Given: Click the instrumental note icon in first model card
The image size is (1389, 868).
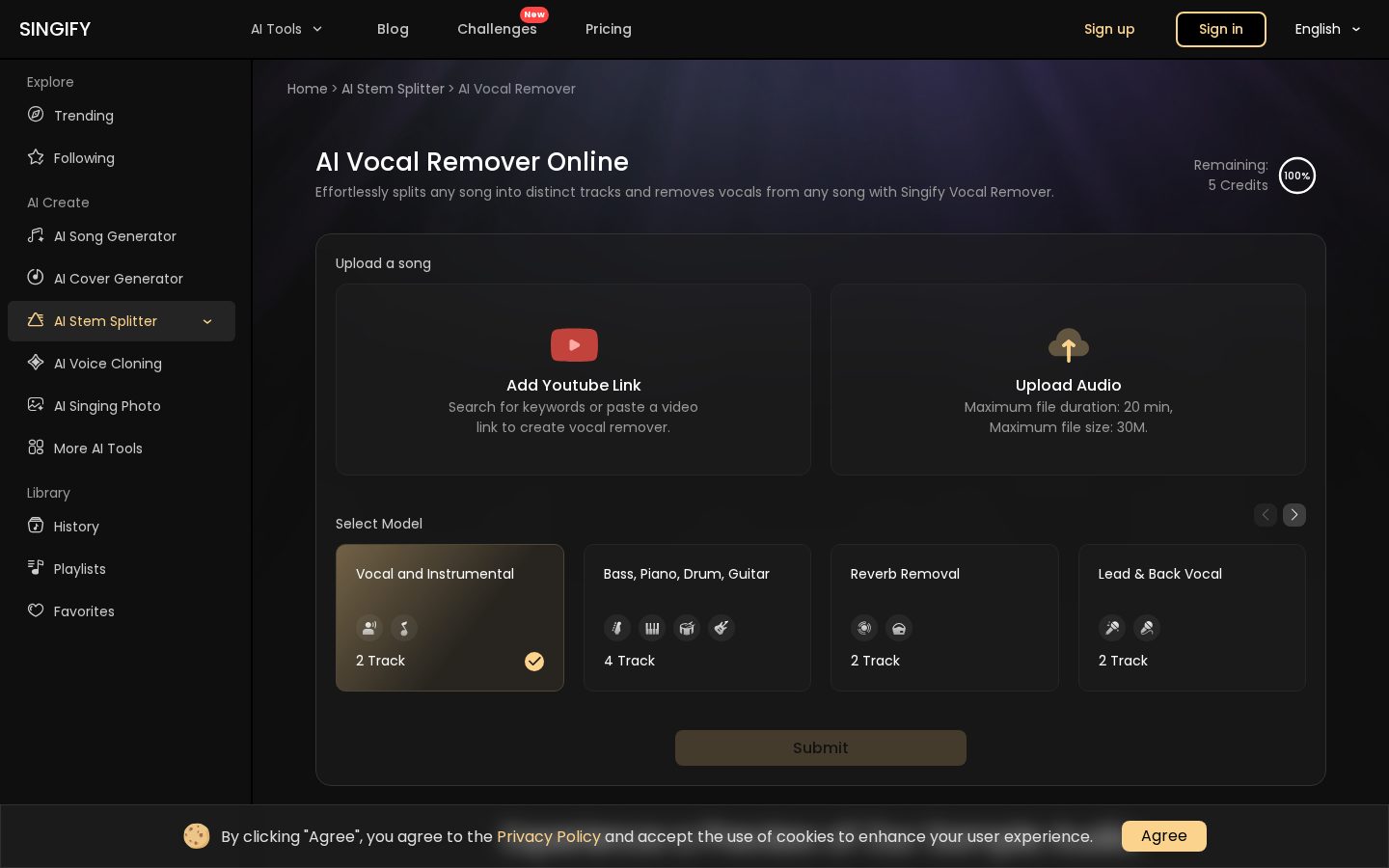Looking at the screenshot, I should 404,628.
